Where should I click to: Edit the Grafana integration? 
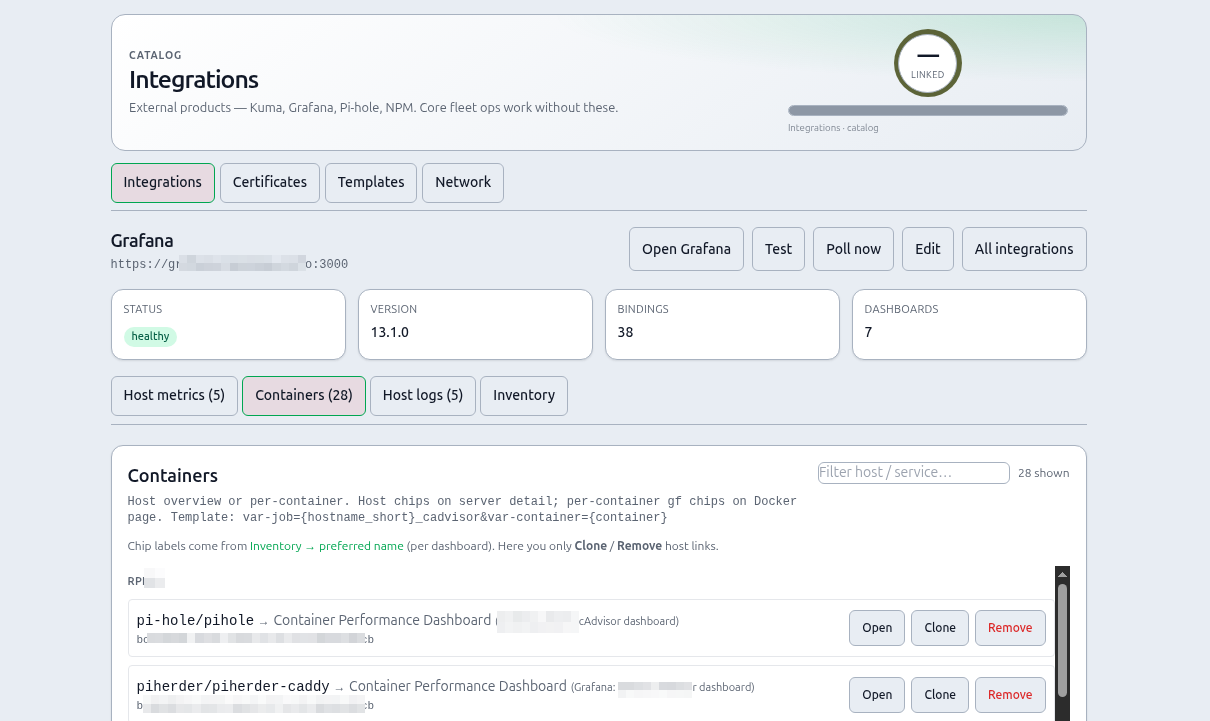pos(928,249)
